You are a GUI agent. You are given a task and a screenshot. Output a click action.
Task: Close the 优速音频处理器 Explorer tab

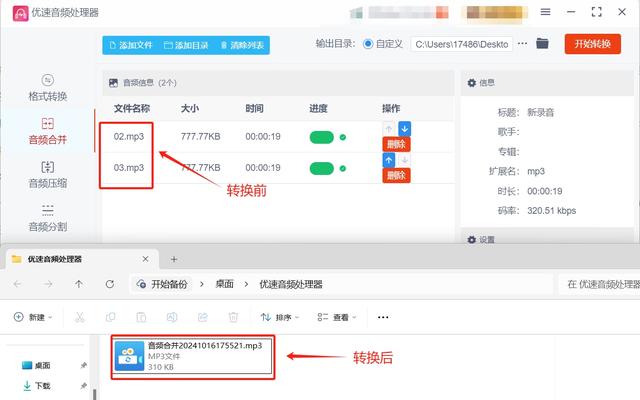145,259
